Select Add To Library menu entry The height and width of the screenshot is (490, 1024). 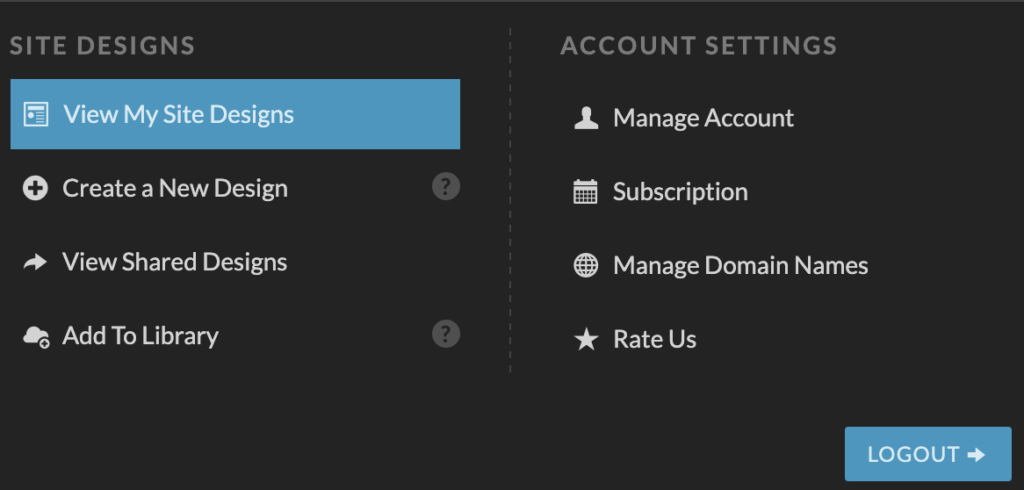pyautogui.click(x=235, y=336)
